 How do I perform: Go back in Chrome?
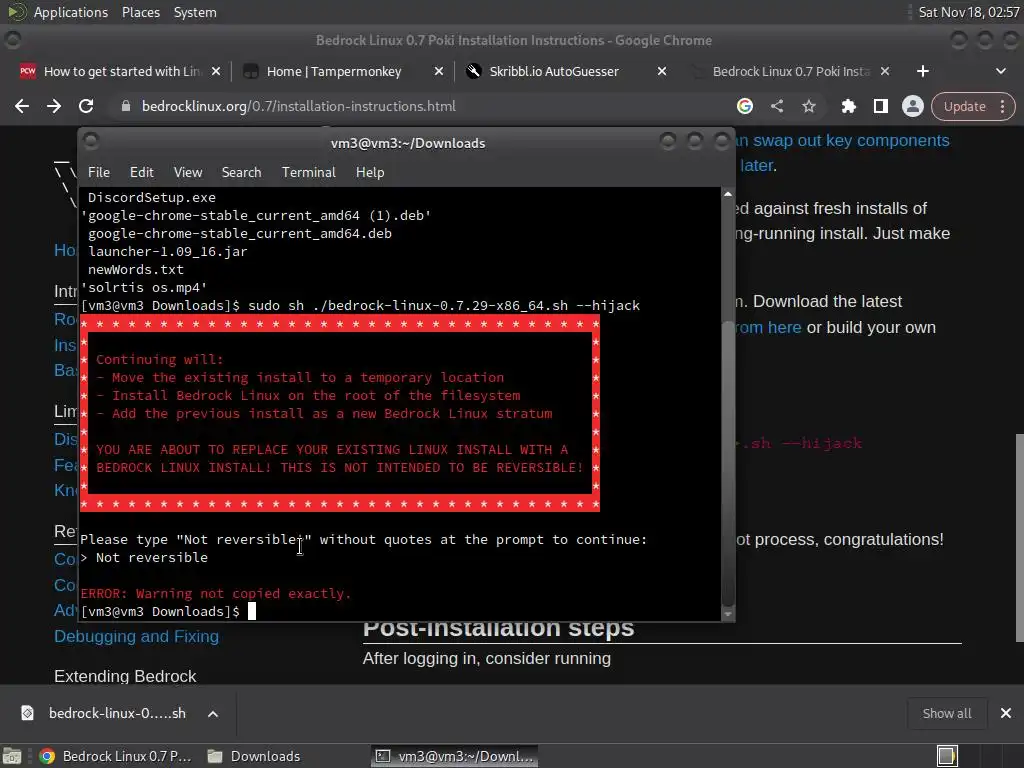pos(22,106)
